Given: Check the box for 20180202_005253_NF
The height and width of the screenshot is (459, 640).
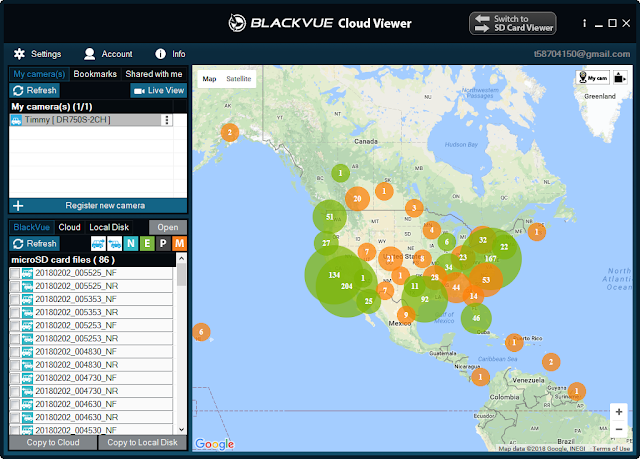Looking at the screenshot, I should click(15, 326).
